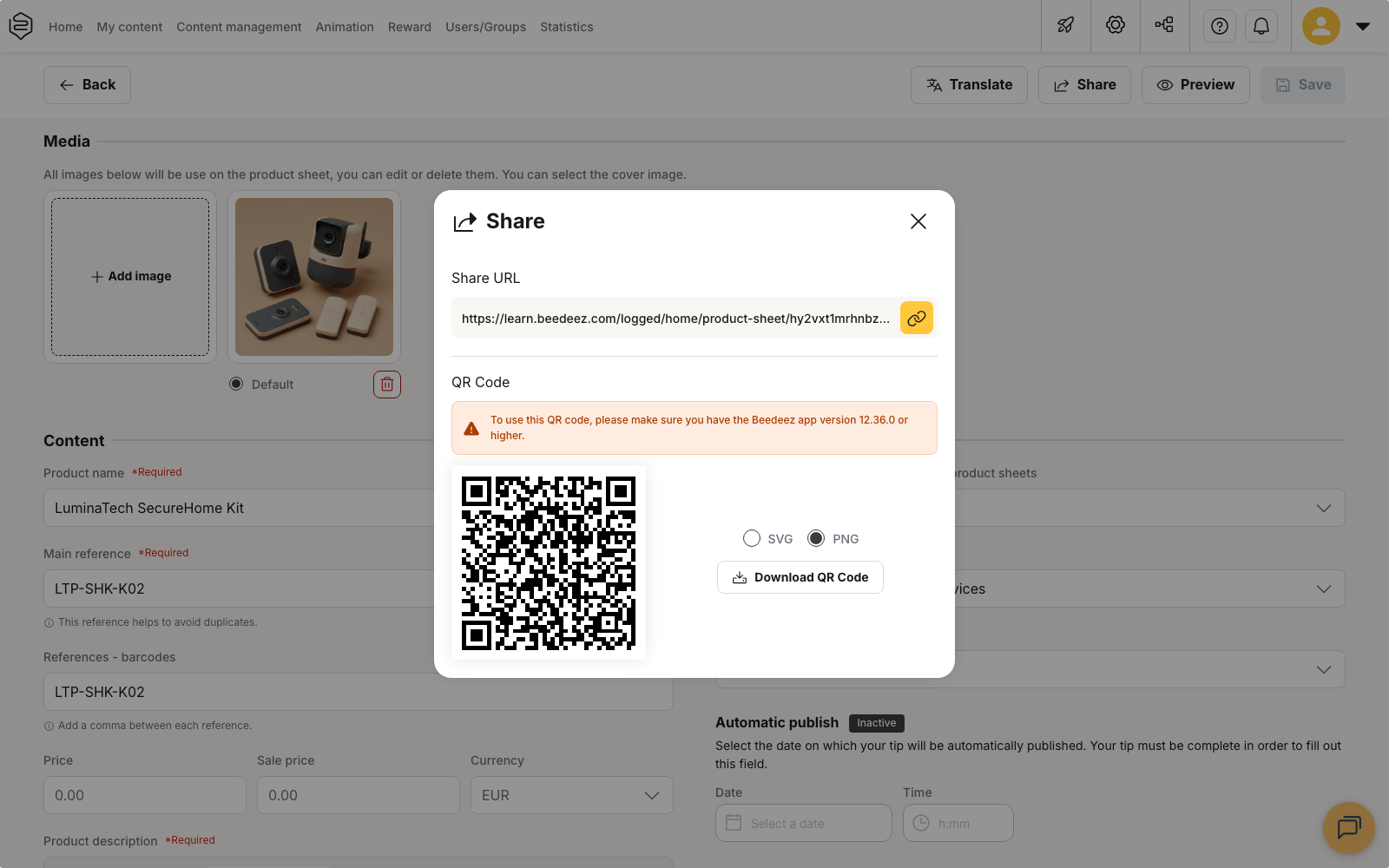1389x868 pixels.
Task: Open the Statistics menu
Action: click(x=567, y=27)
